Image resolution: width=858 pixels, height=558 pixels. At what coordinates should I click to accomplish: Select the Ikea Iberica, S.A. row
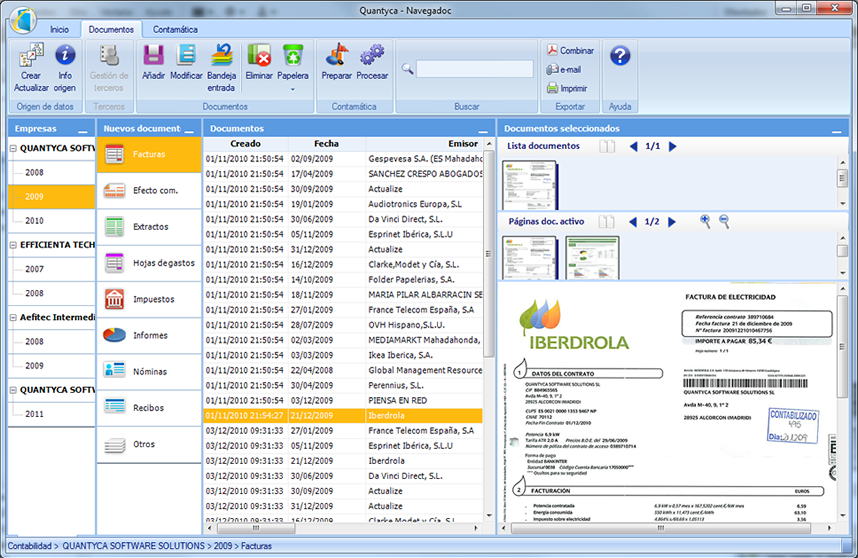(343, 355)
